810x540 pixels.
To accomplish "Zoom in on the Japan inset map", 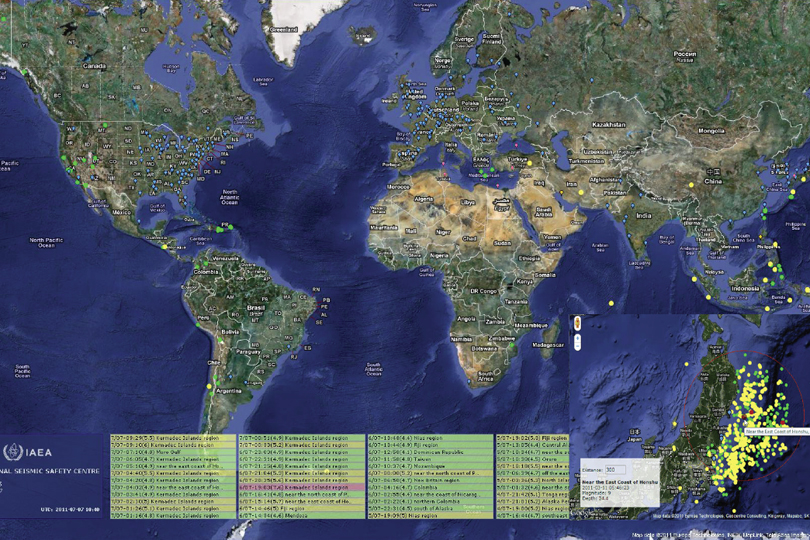I will (577, 338).
